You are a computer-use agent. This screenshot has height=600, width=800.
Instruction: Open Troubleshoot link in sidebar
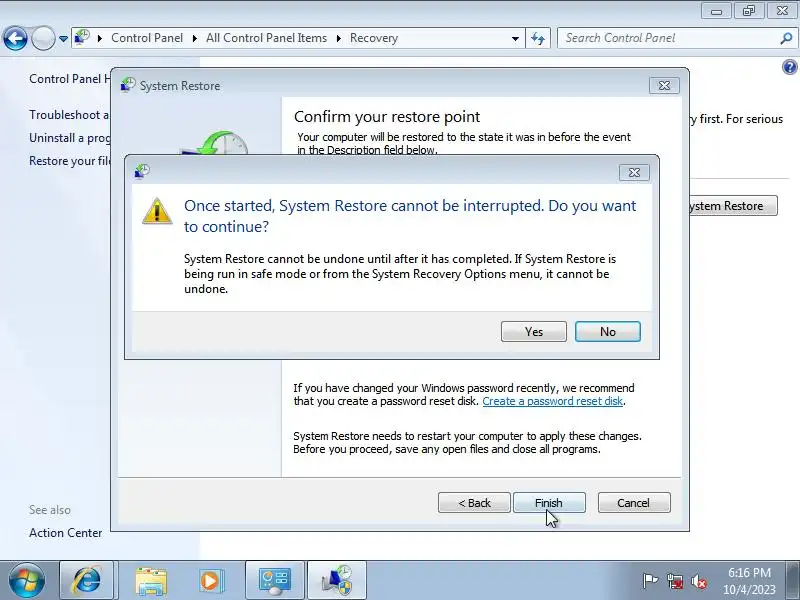[69, 115]
